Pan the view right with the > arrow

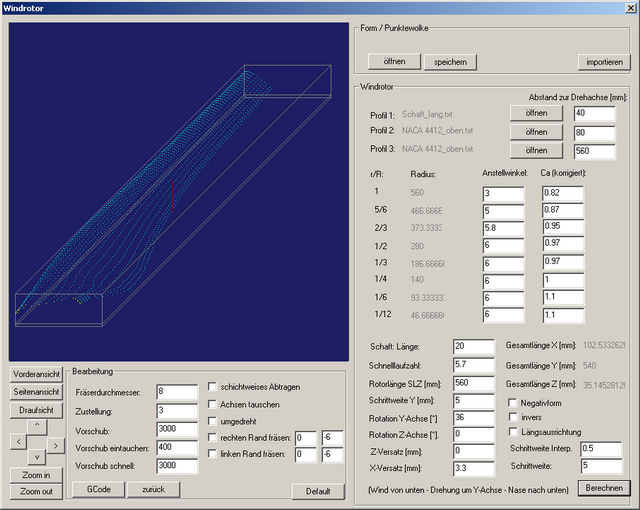click(x=56, y=441)
